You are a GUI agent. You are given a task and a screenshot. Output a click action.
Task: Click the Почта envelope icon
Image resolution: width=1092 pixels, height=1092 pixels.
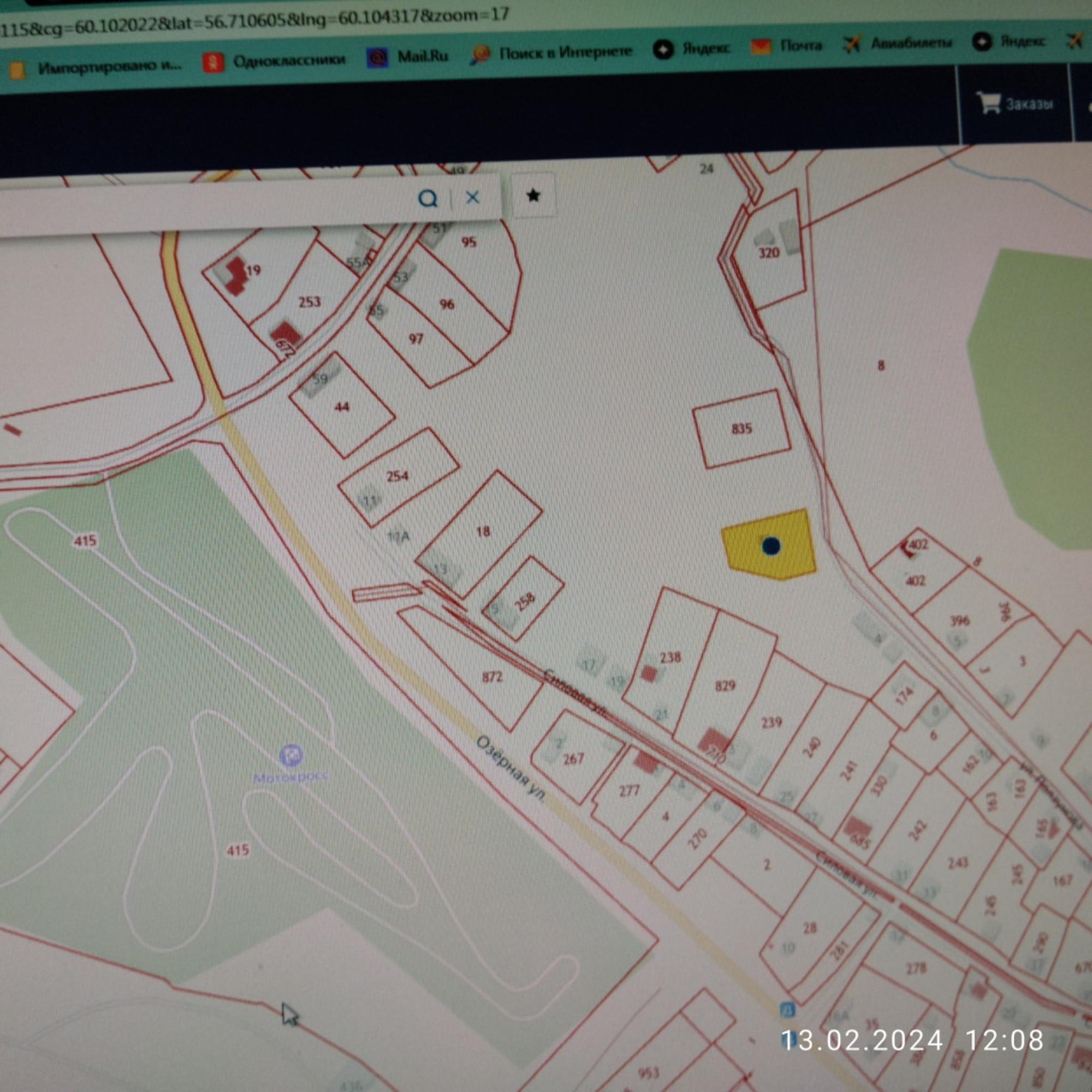pyautogui.click(x=761, y=47)
